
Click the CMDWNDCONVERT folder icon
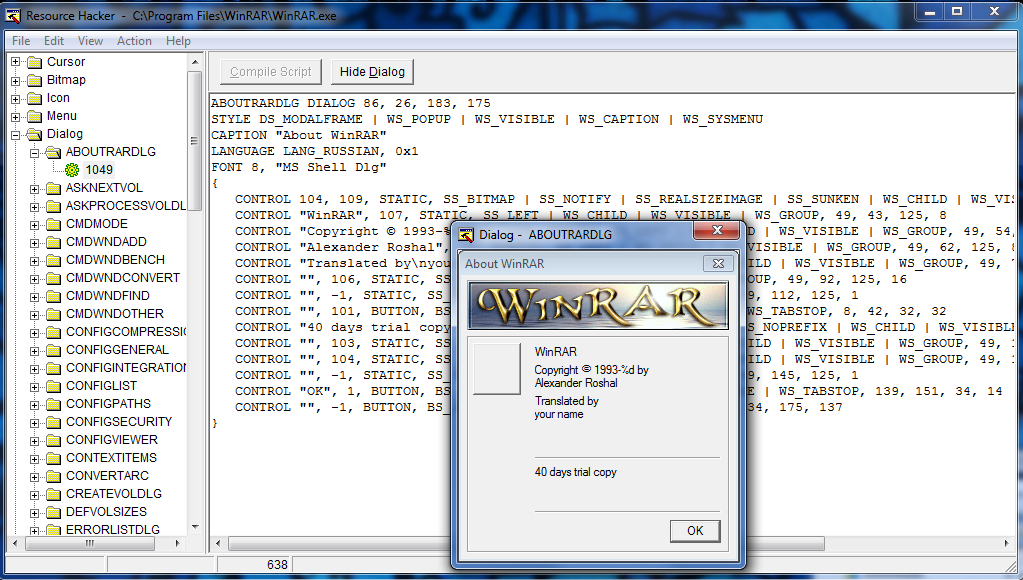(53, 278)
